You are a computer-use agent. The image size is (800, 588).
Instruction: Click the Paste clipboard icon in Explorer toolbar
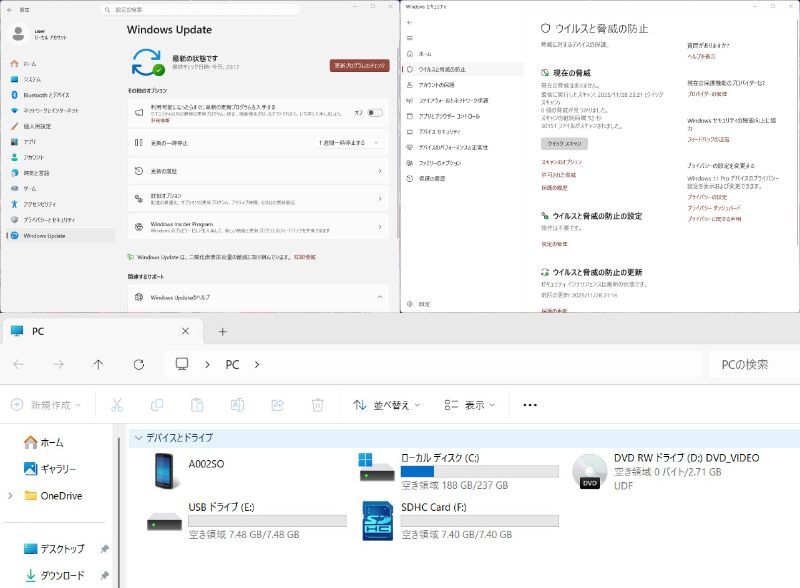point(197,405)
